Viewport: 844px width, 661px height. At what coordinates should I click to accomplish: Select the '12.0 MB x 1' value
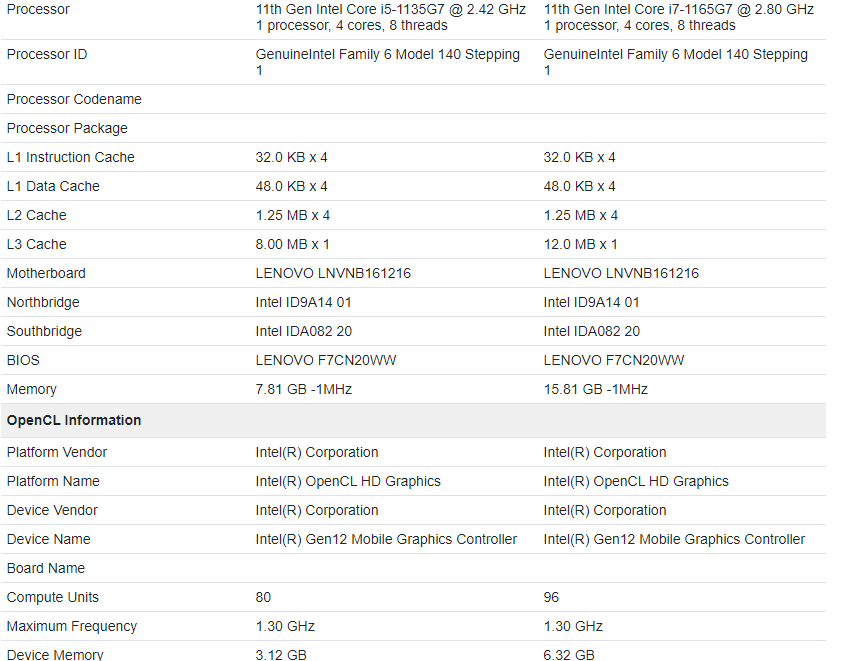580,245
